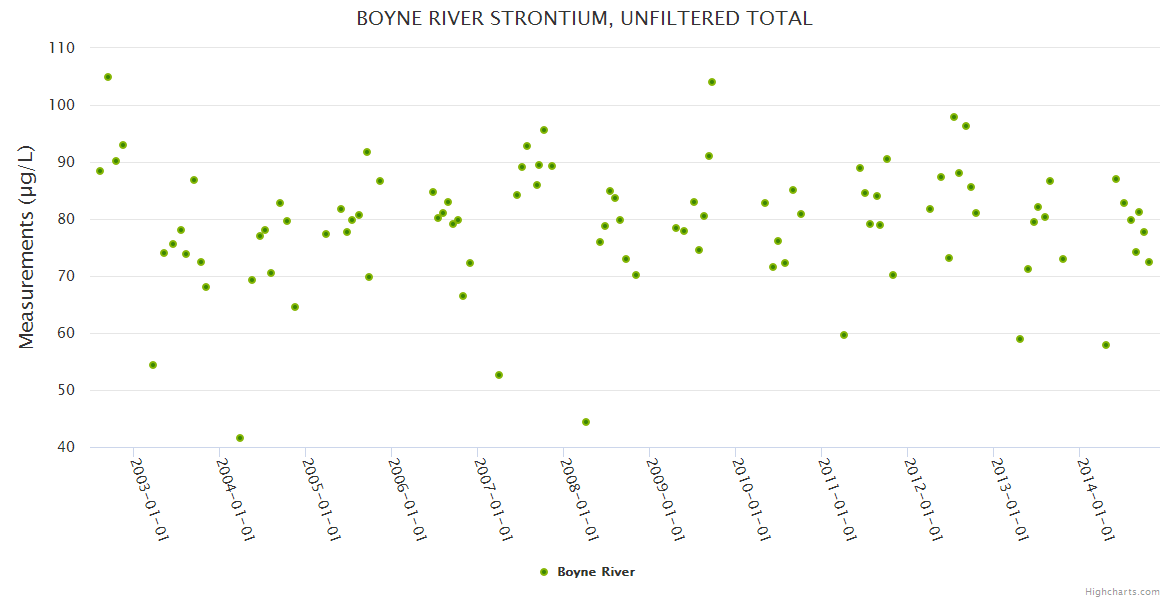
Task: Select the data point near 53 in 2007
Action: coord(499,375)
